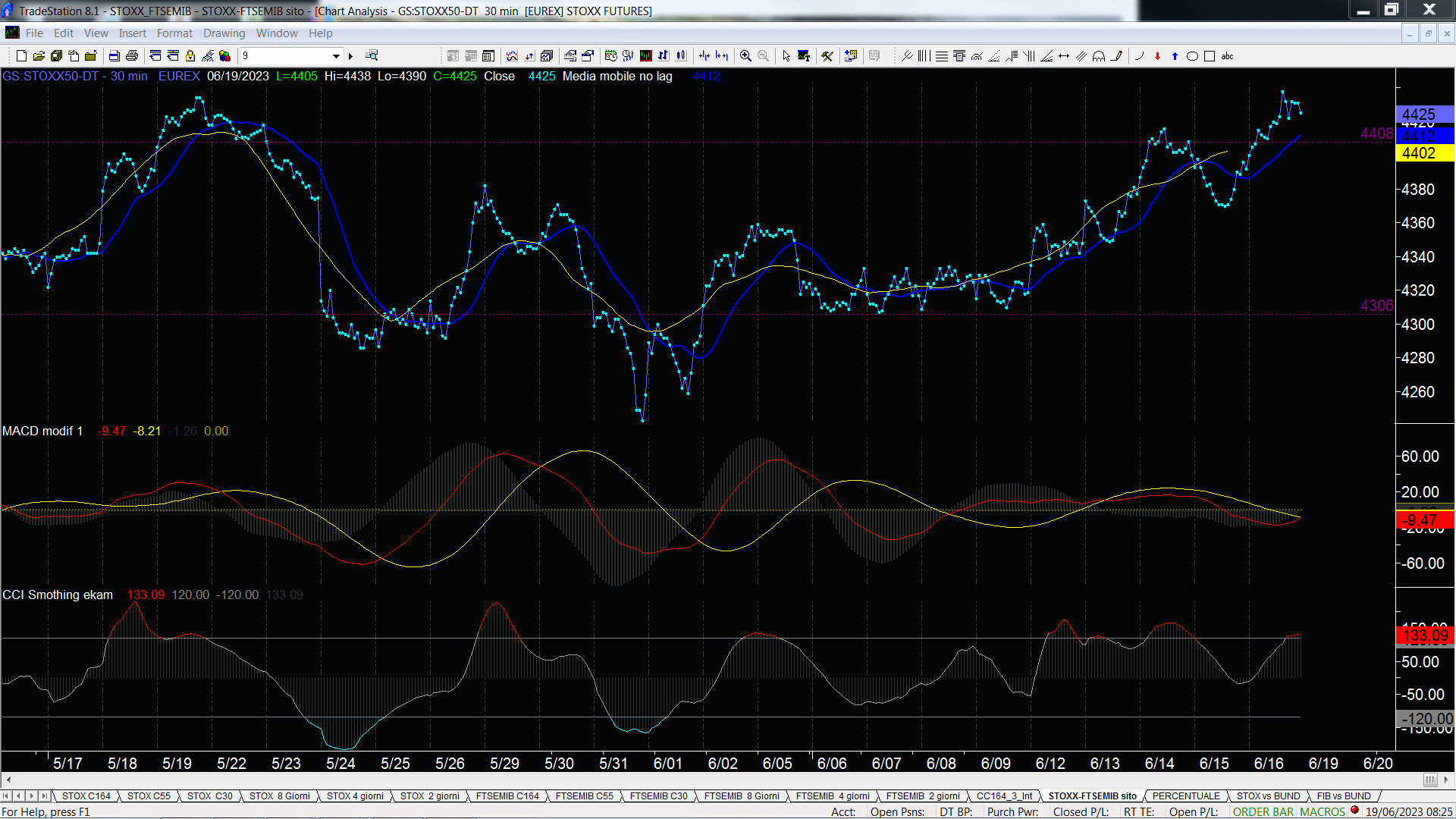The width and height of the screenshot is (1456, 819).
Task: Open the File menu
Action: coord(34,33)
